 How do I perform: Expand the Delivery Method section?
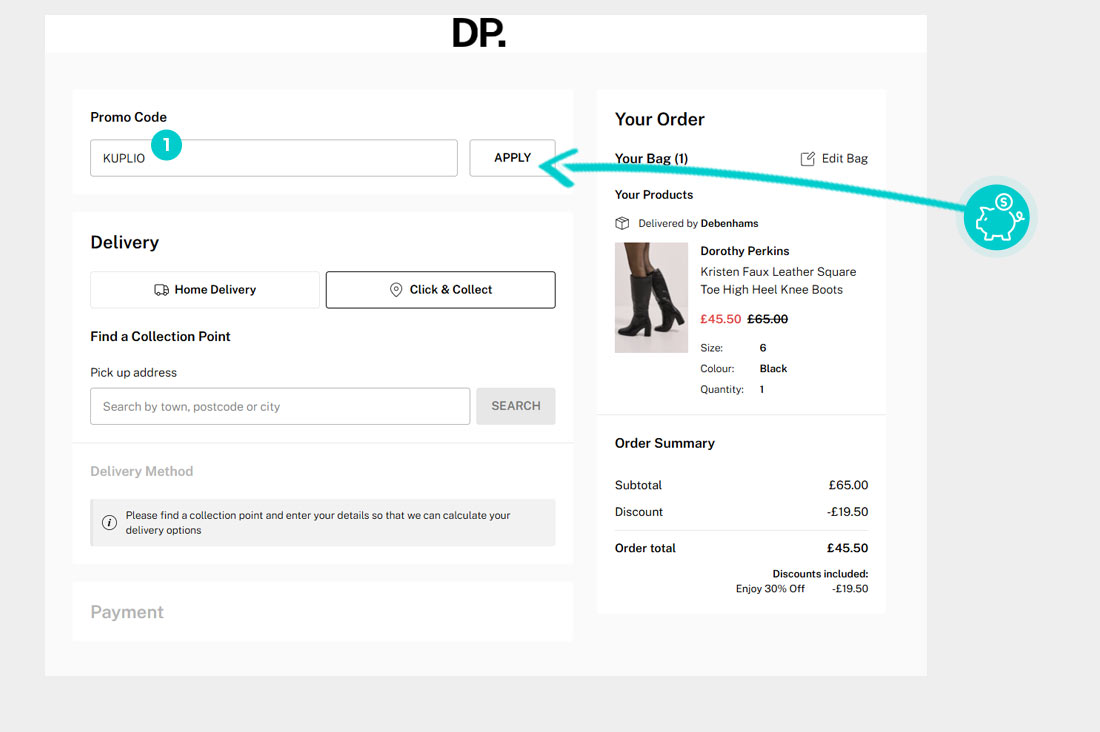click(x=141, y=471)
